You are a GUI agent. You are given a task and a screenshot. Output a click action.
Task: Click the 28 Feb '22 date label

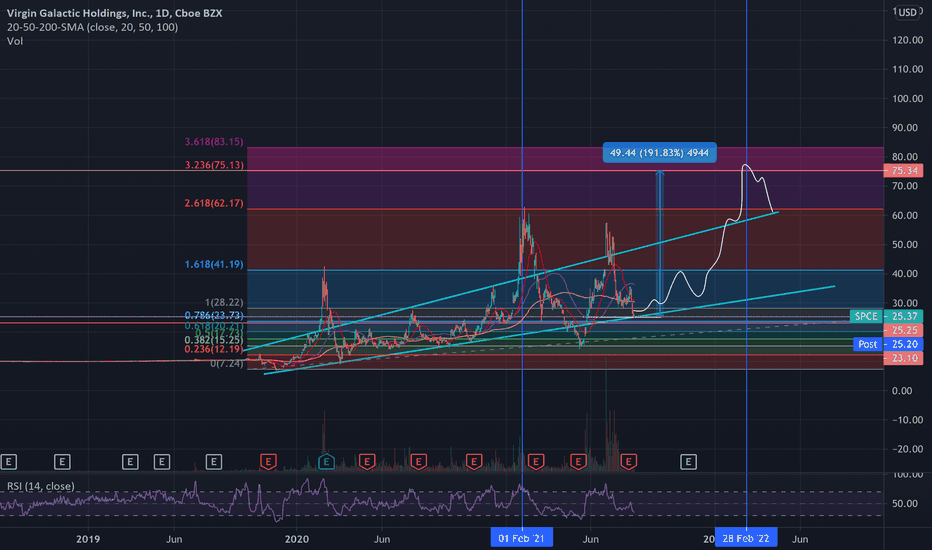coord(746,539)
